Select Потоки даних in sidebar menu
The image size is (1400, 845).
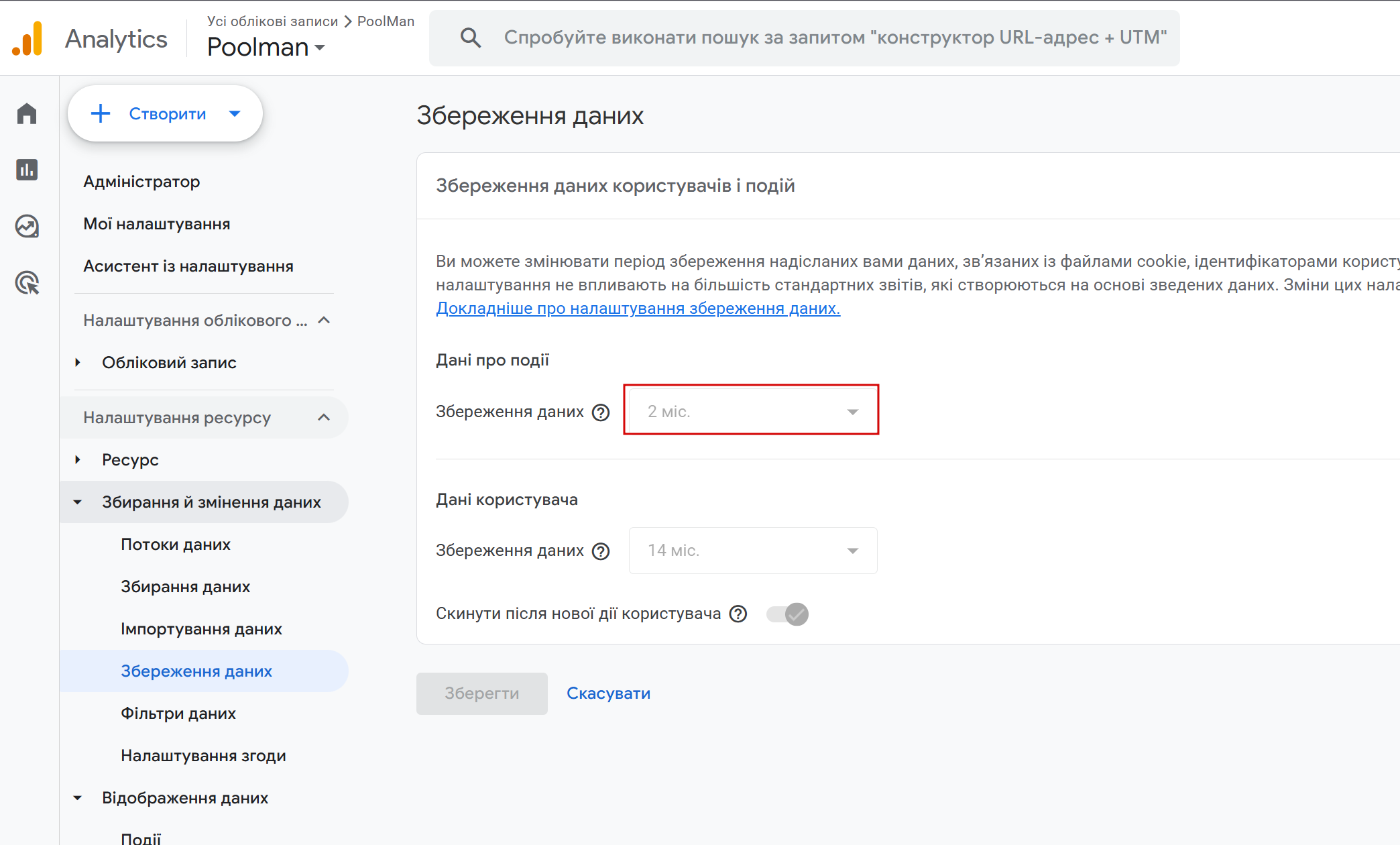176,544
